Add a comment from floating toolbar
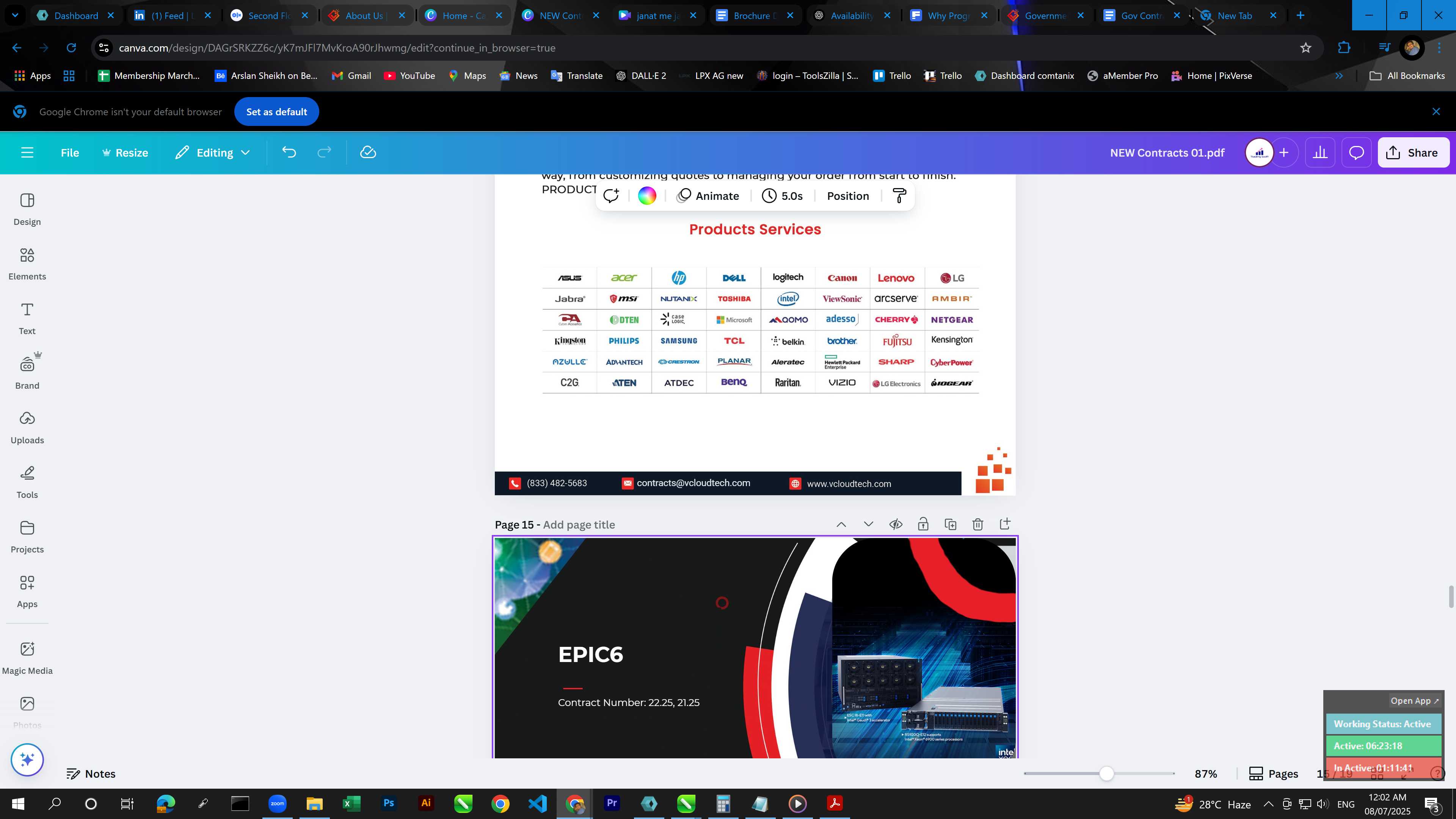The height and width of the screenshot is (819, 1456). tap(611, 196)
